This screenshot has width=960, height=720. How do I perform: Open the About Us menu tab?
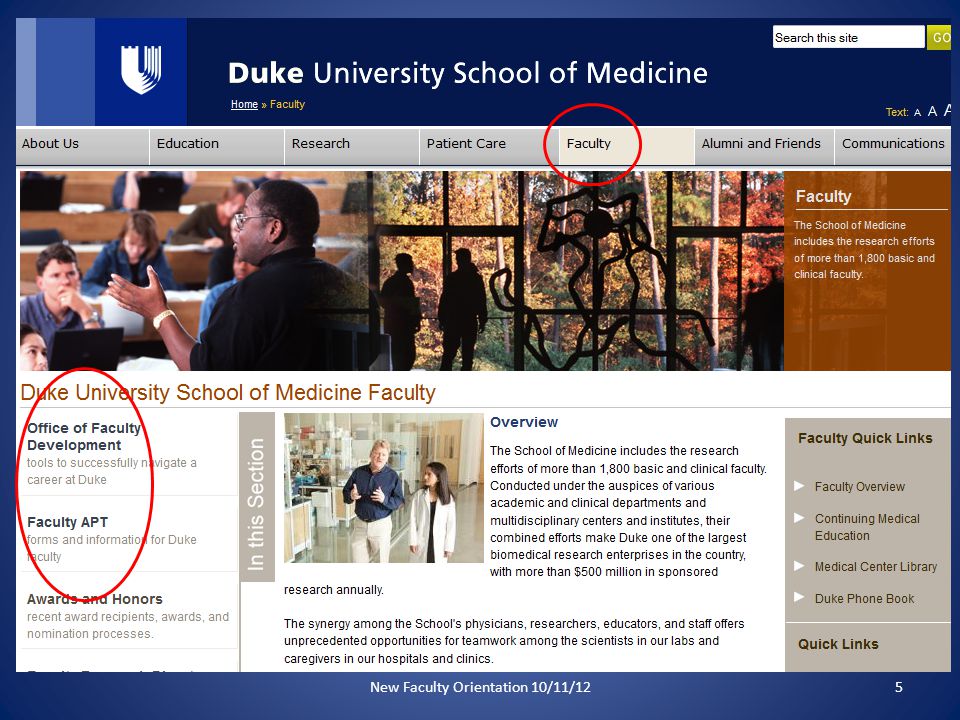[x=82, y=146]
